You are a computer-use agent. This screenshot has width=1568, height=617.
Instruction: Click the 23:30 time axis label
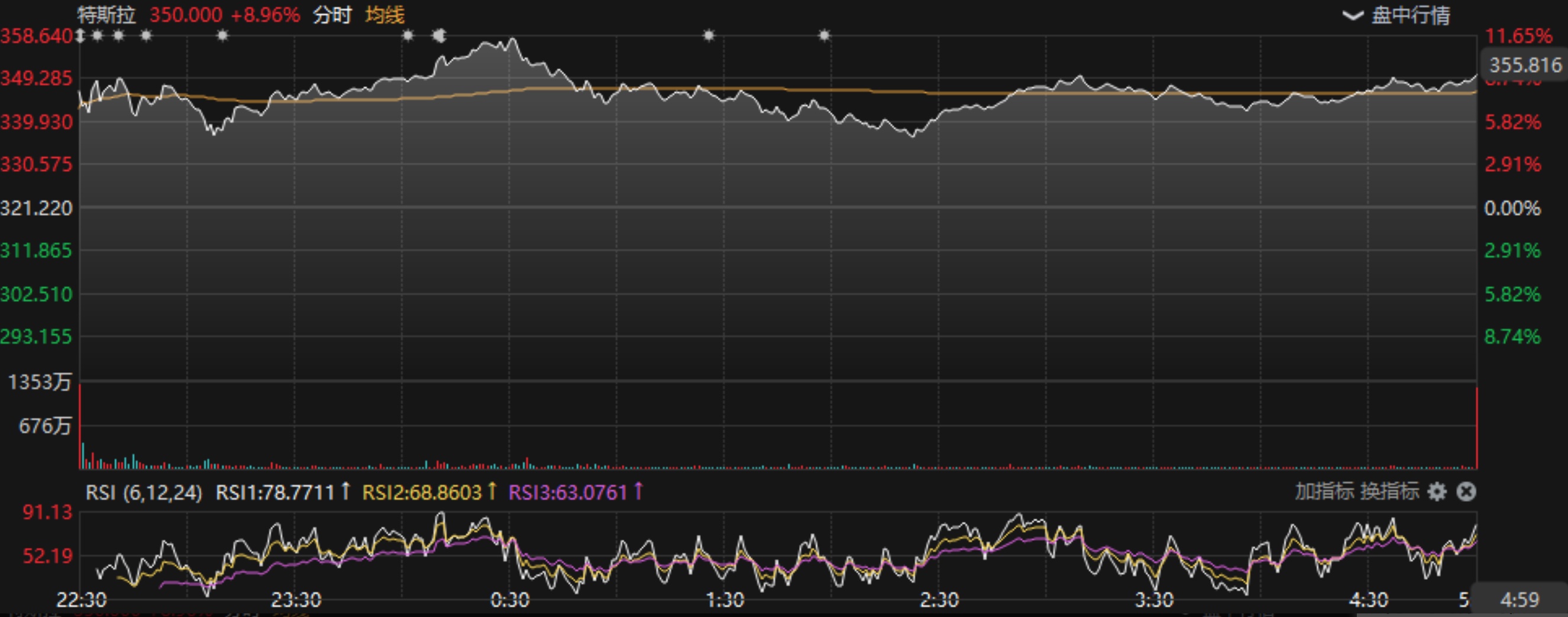click(x=296, y=600)
